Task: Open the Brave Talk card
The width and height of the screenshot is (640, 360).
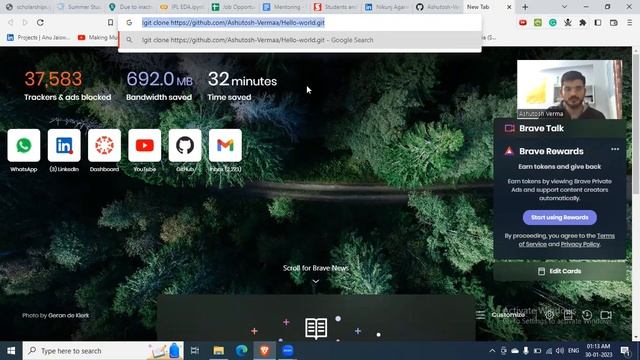Action: [560, 128]
